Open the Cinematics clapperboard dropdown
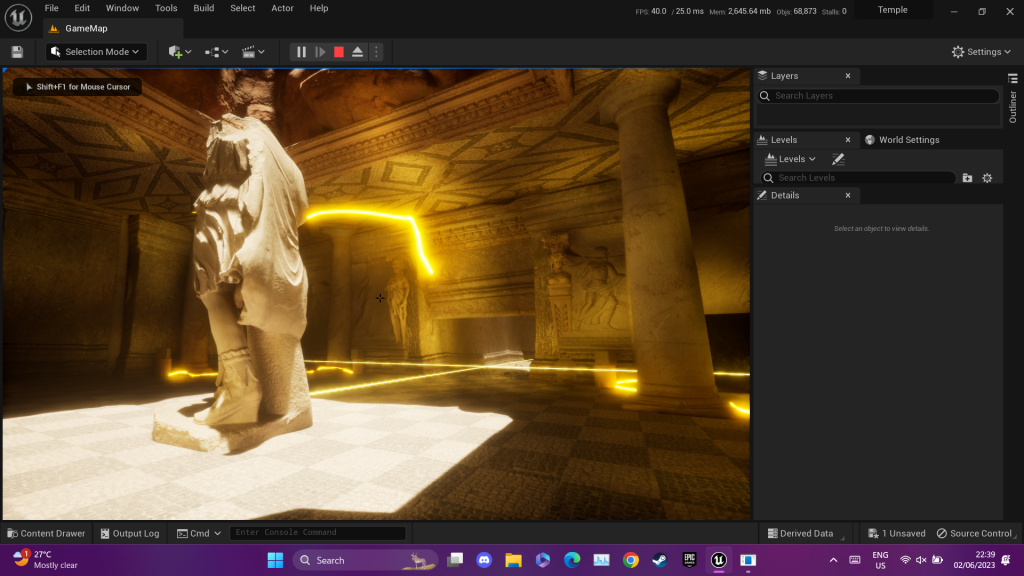This screenshot has height=576, width=1024. [253, 52]
